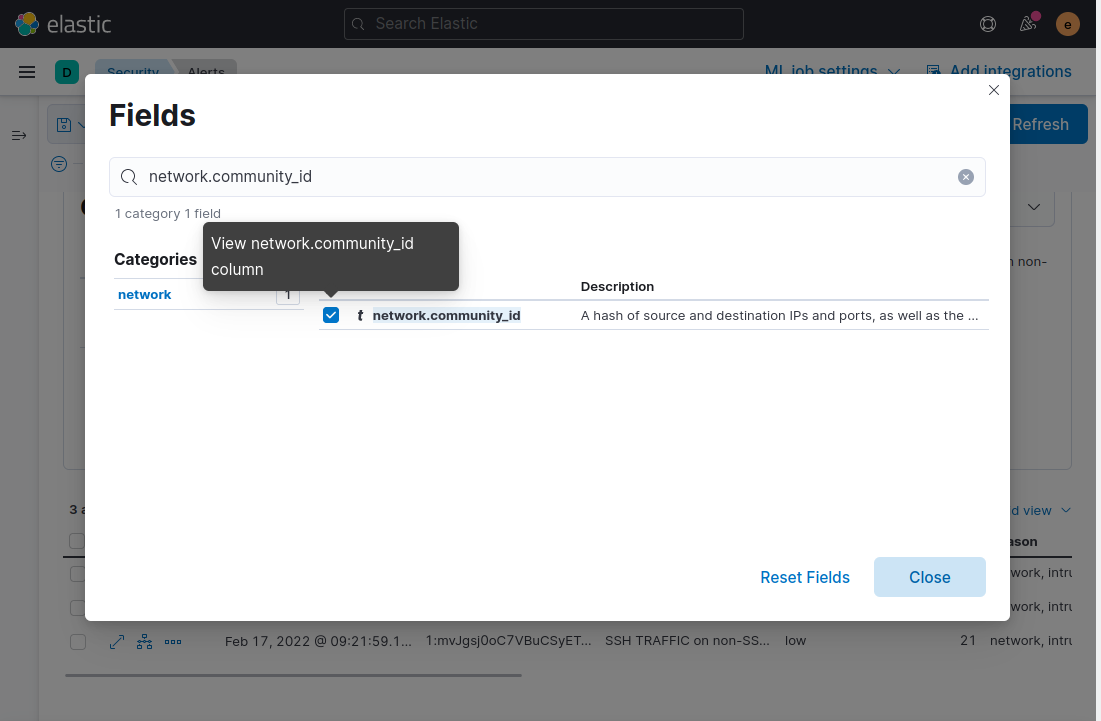Viewport: 1101px width, 721px height.
Task: Select all alerts header checkbox
Action: [x=77, y=541]
